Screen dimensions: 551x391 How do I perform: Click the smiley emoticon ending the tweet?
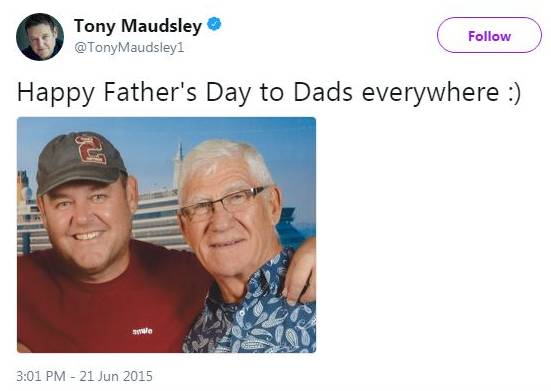[514, 93]
